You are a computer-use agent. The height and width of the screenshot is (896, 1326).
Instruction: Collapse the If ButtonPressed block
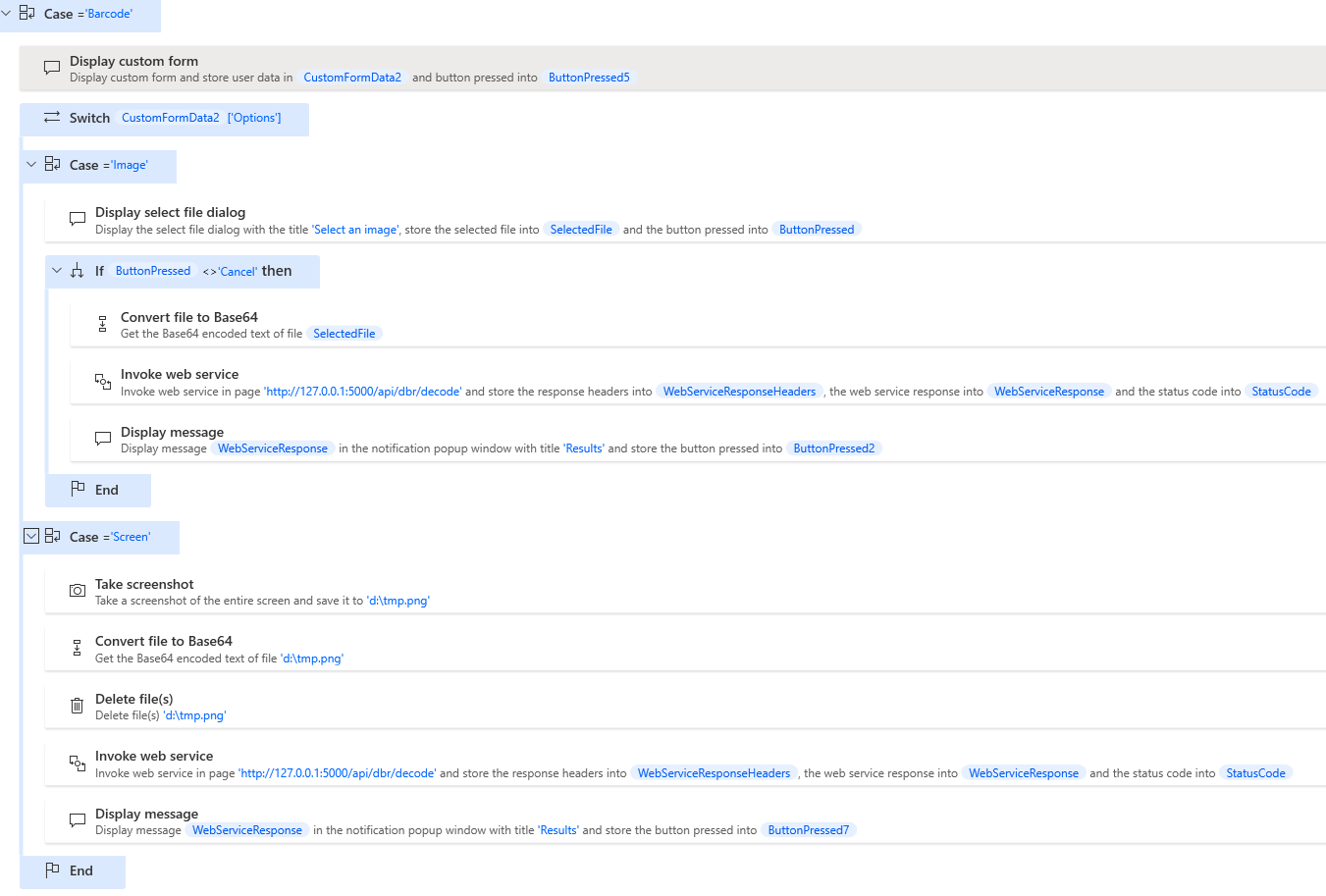click(57, 271)
